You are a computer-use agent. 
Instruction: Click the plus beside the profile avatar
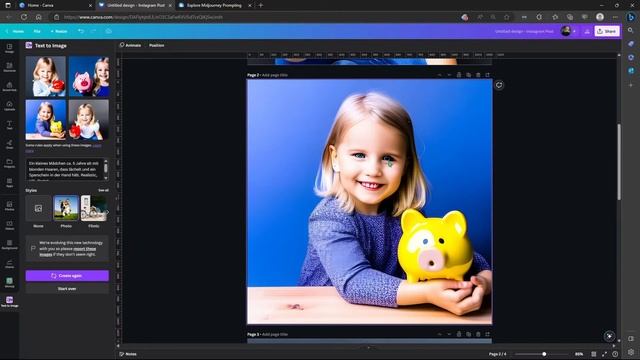pyautogui.click(x=574, y=31)
